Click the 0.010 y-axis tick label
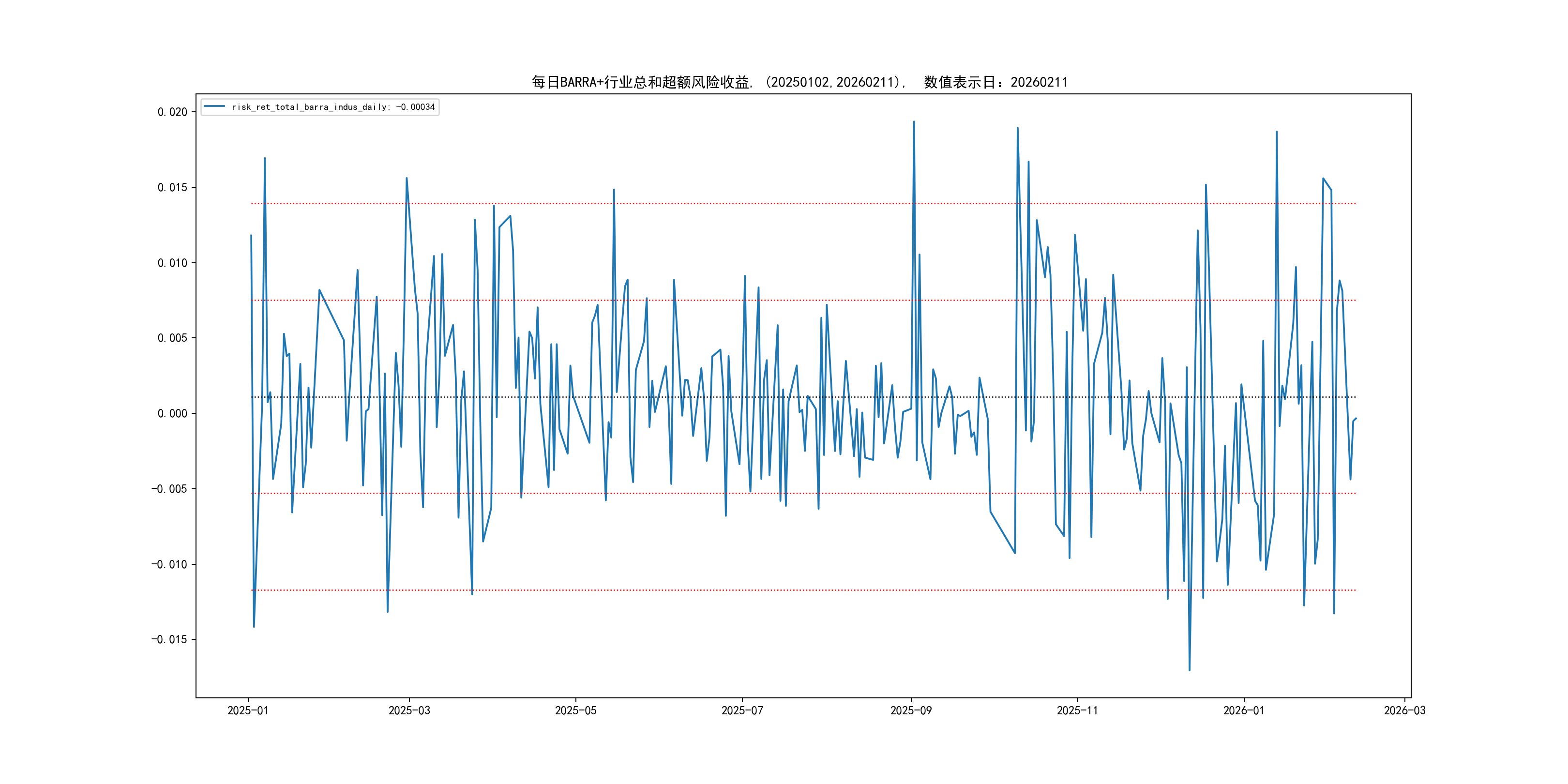The height and width of the screenshot is (784, 1568). click(x=172, y=263)
